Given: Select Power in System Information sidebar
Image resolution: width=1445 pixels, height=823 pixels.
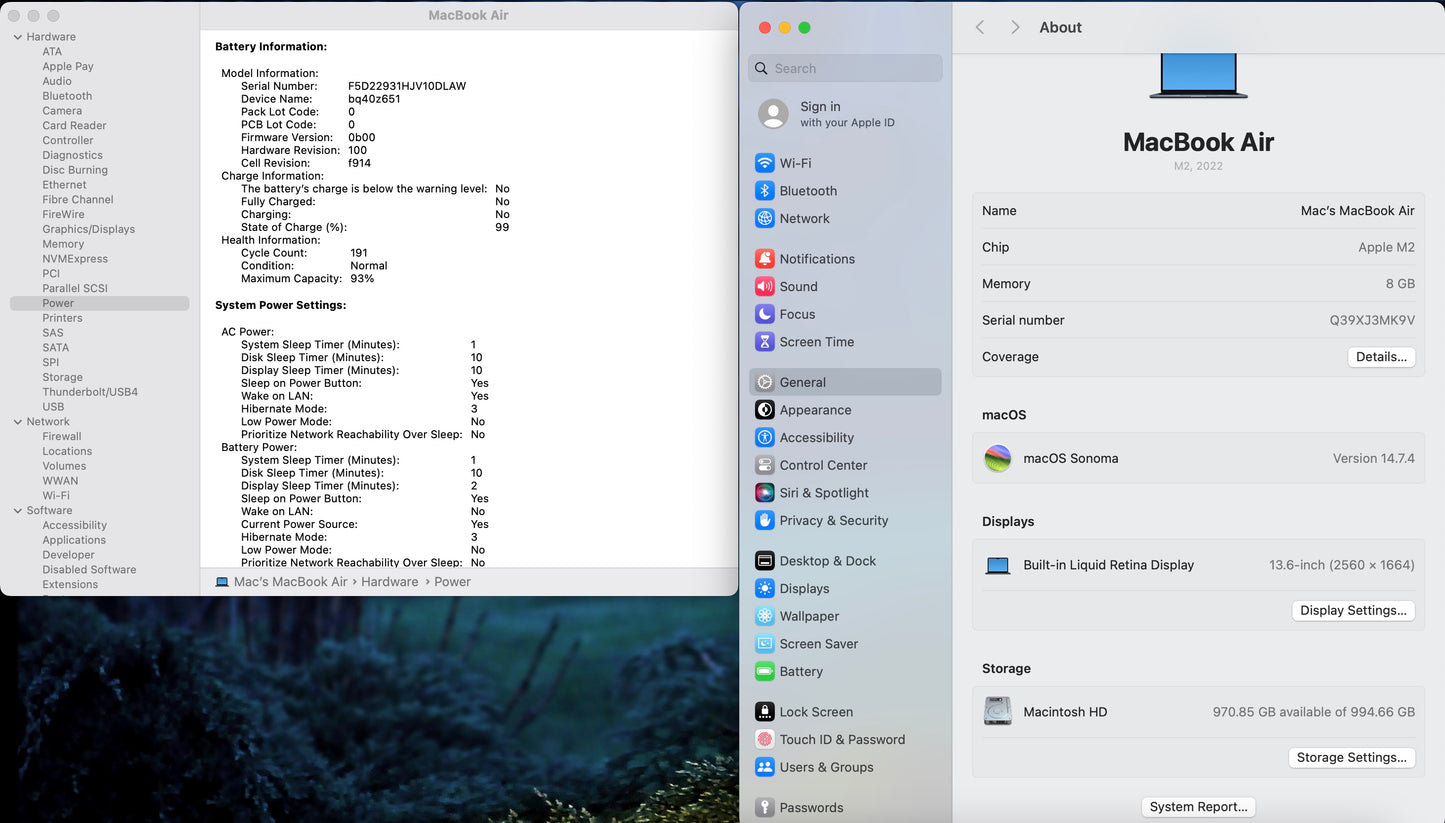Looking at the screenshot, I should click(x=99, y=303).
